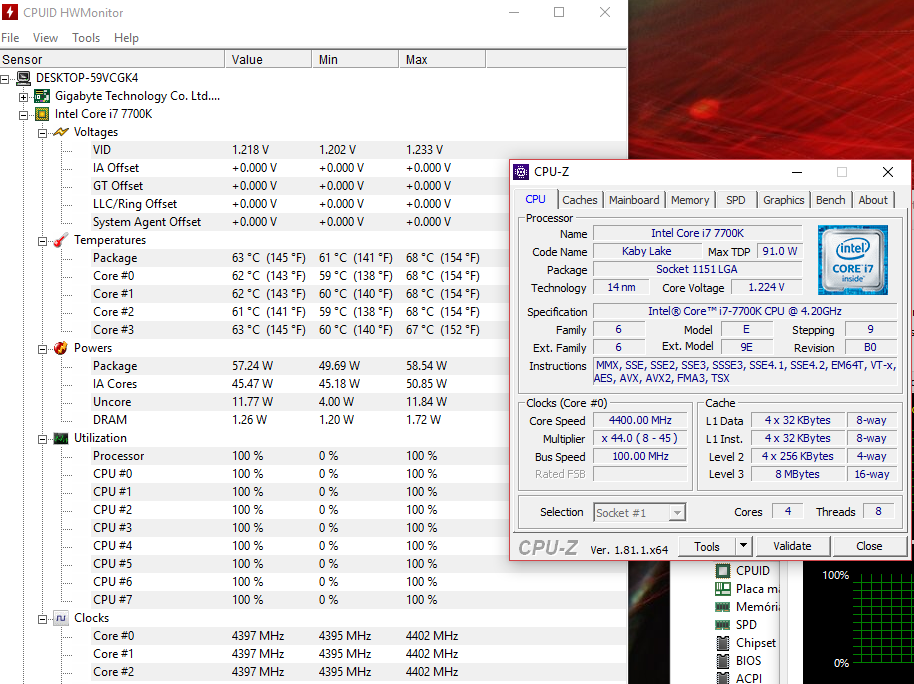Click the DESKTOP-59VCGK4 computer icon

(23, 78)
